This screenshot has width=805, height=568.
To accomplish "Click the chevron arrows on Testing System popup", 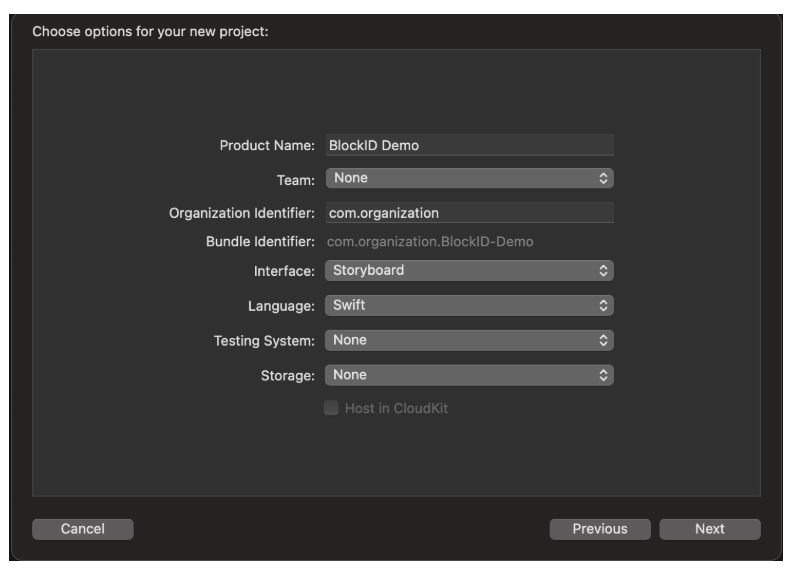I will point(602,340).
